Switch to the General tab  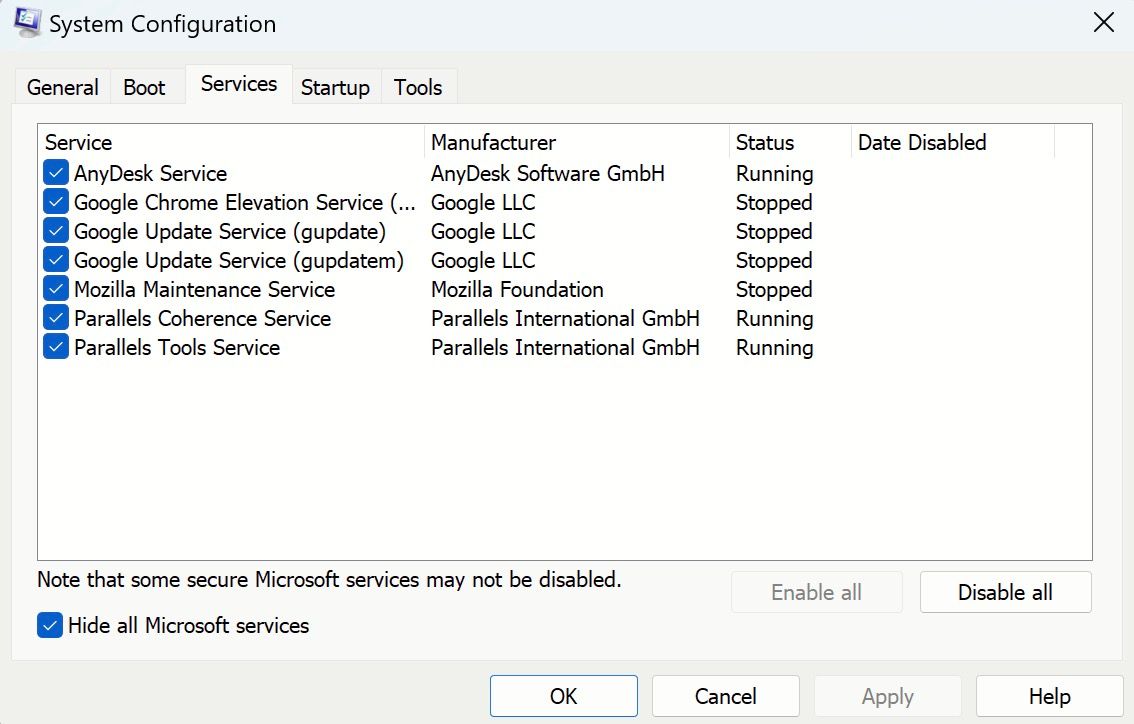coord(62,87)
